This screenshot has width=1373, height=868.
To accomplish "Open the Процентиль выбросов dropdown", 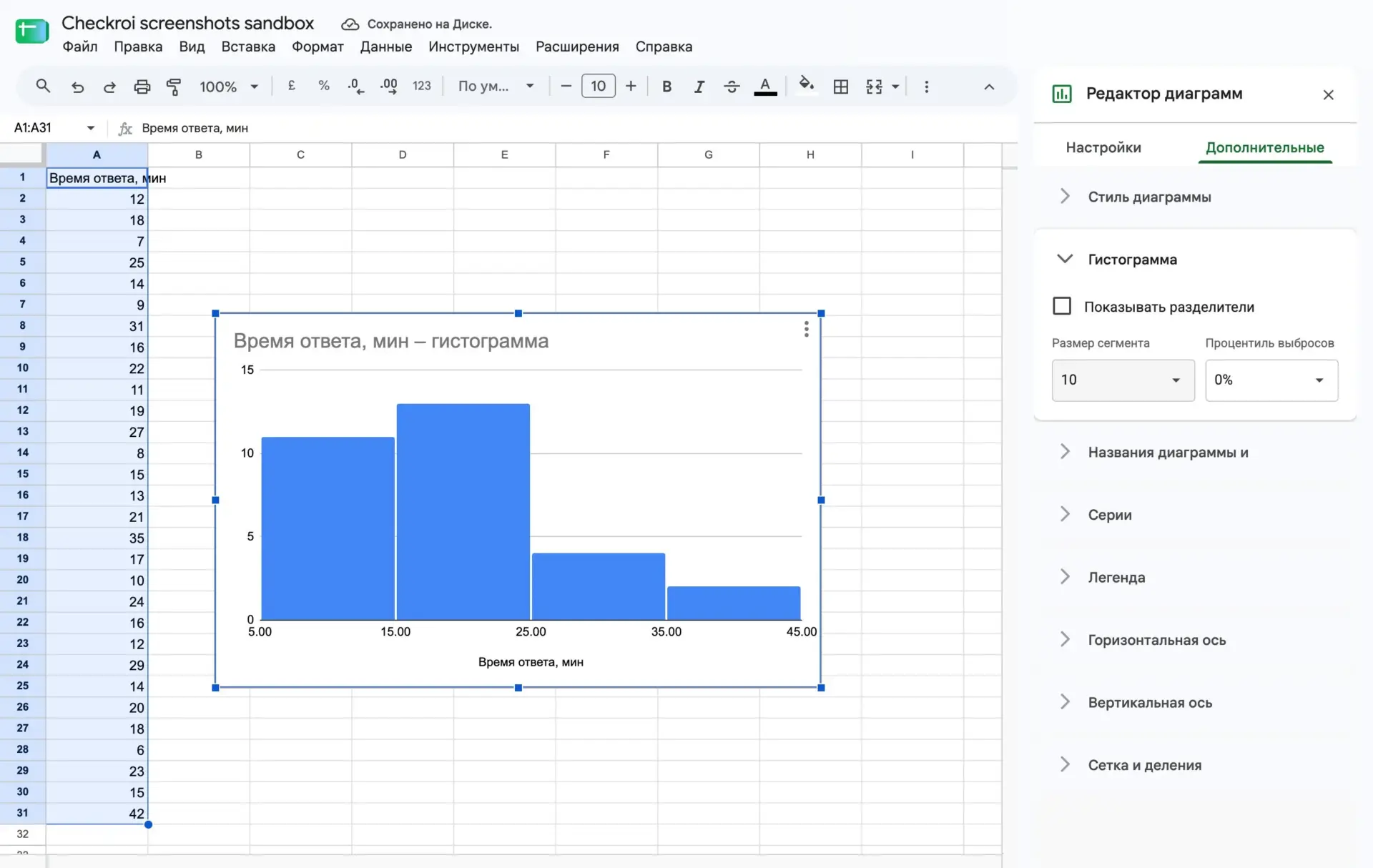I will (x=1271, y=380).
